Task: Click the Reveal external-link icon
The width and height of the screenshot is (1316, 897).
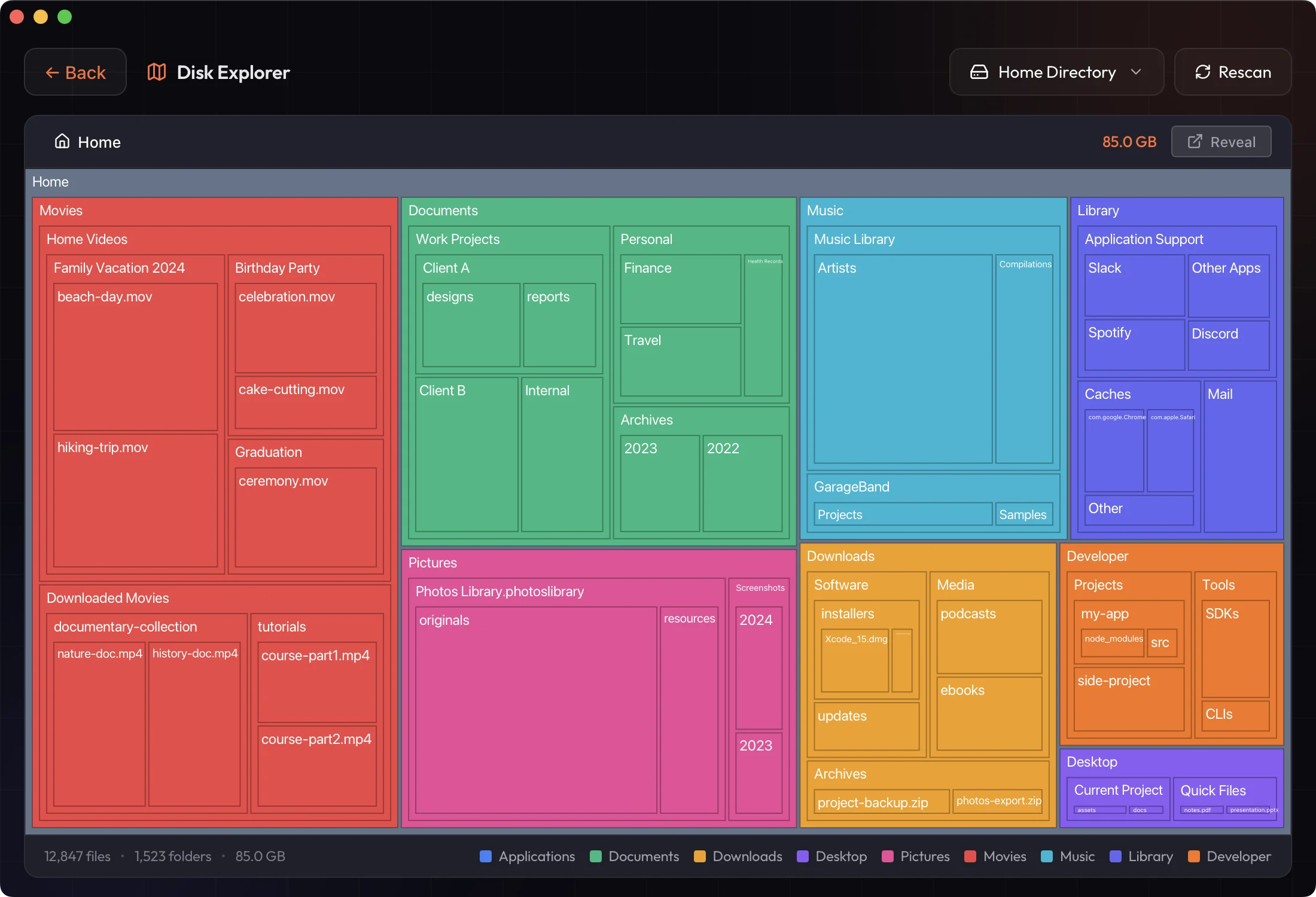Action: (1195, 142)
